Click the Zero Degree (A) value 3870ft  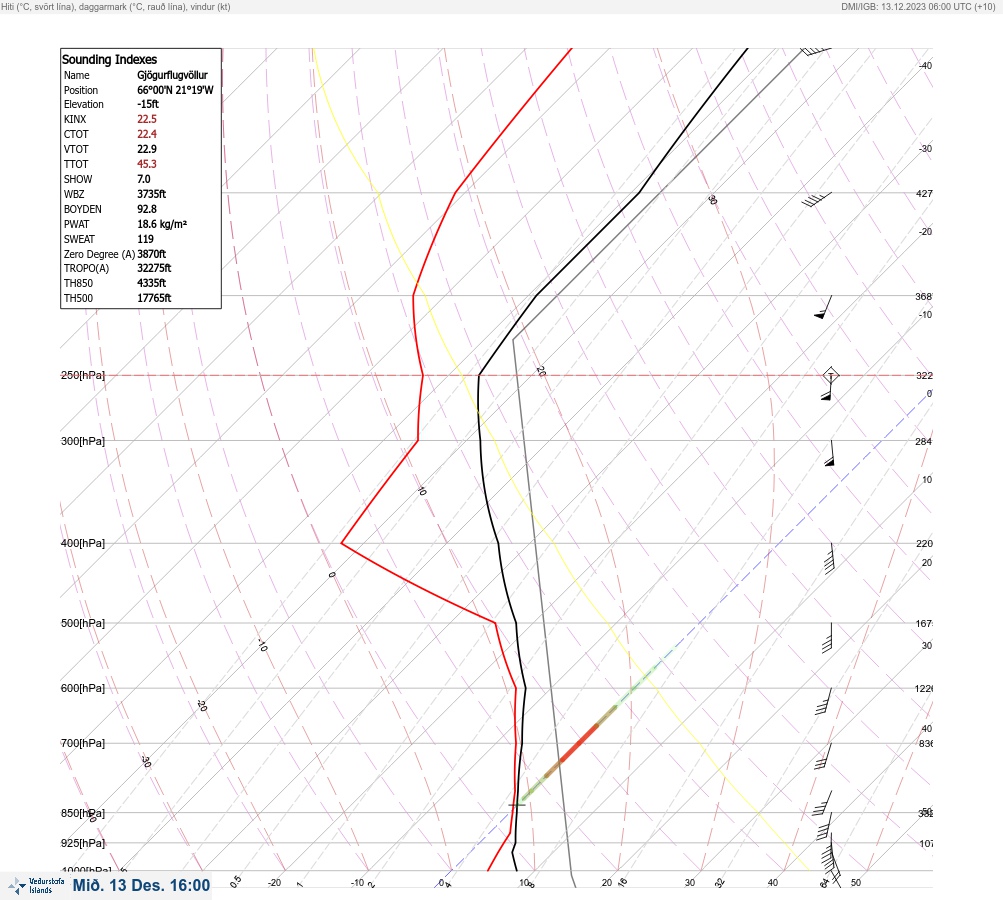pos(152,254)
